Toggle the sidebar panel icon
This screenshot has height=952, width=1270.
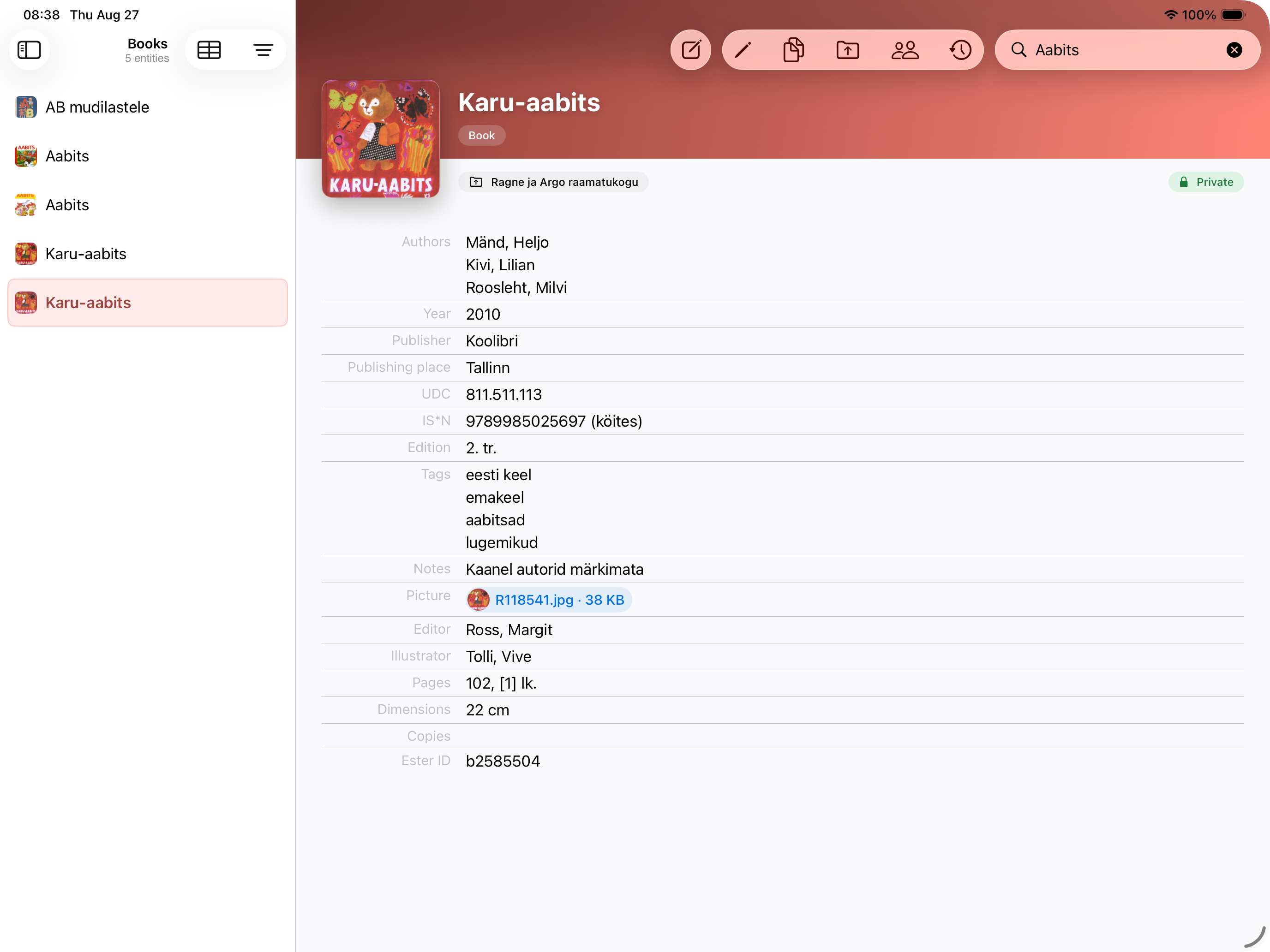[29, 50]
